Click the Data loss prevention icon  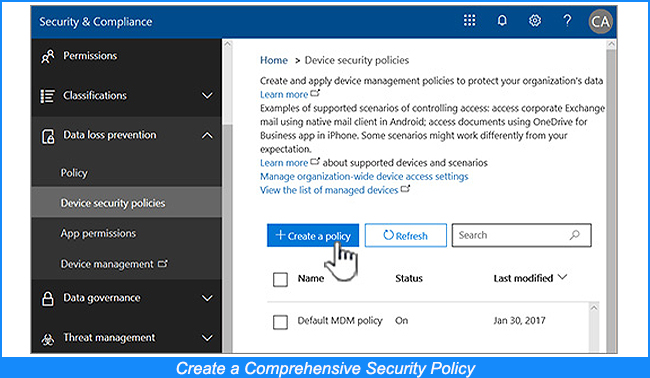[x=48, y=136]
